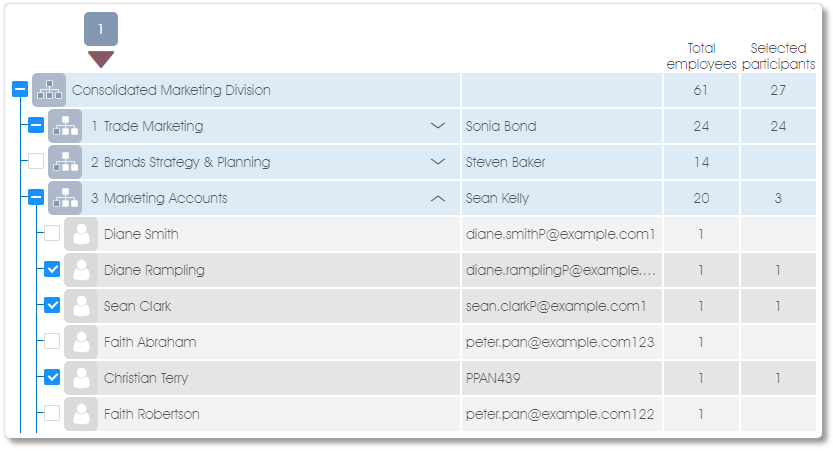
Task: Click manager name Sonia Bond
Action: [501, 126]
